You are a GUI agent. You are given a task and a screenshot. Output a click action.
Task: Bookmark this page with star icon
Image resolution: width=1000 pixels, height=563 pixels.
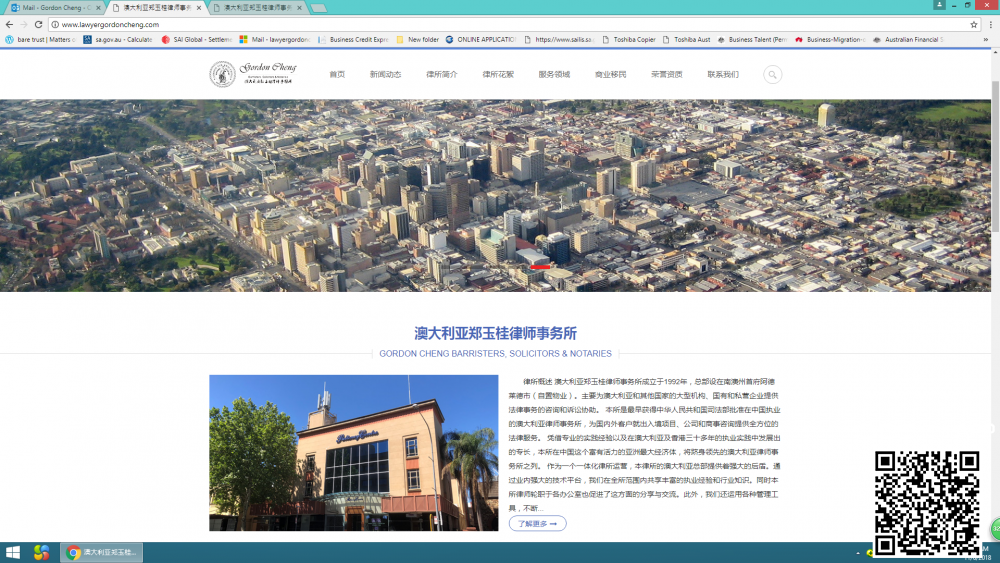(973, 24)
